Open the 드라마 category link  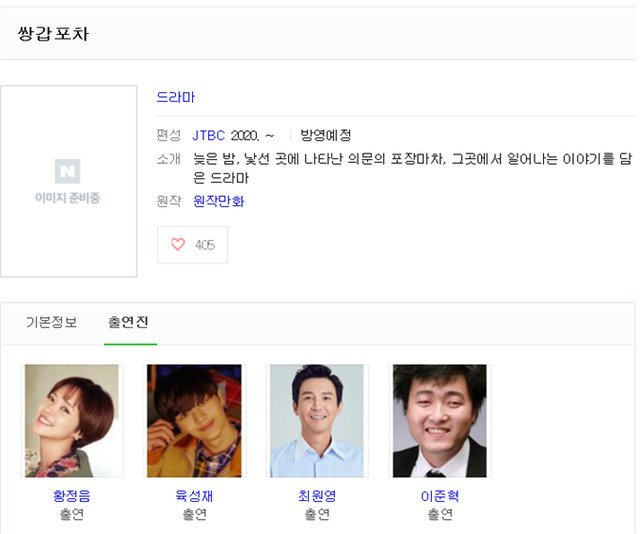point(176,97)
